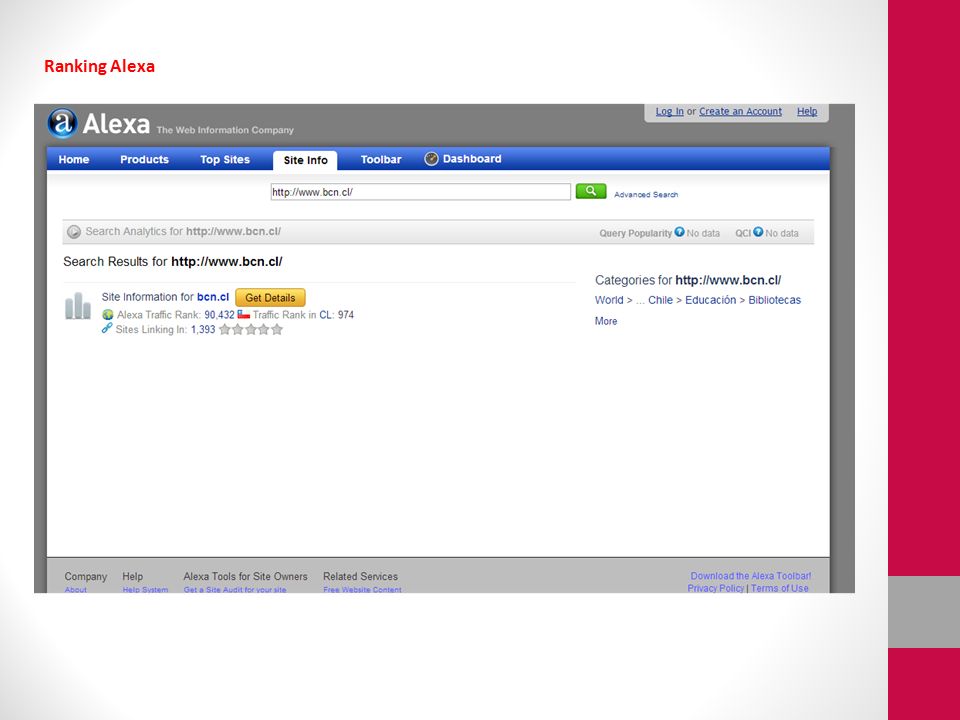Click the Ranking Alexa slide title
Image resolution: width=960 pixels, height=720 pixels.
pyautogui.click(x=99, y=66)
